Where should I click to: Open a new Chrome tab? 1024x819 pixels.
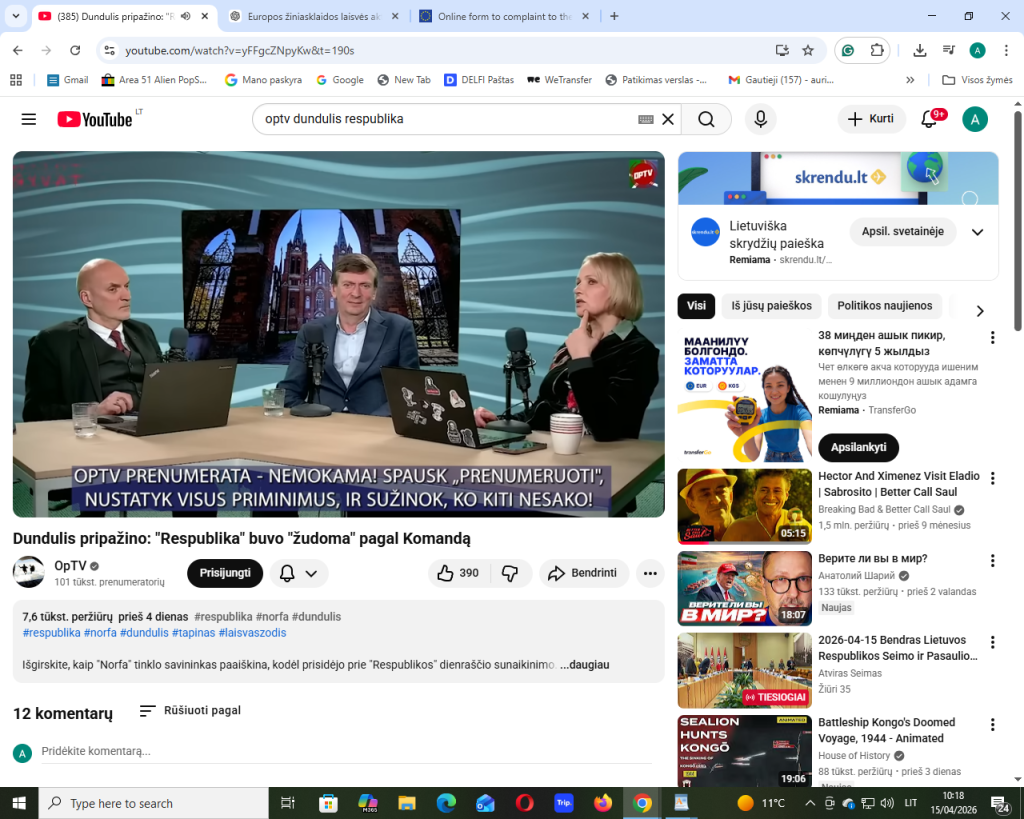click(x=614, y=16)
